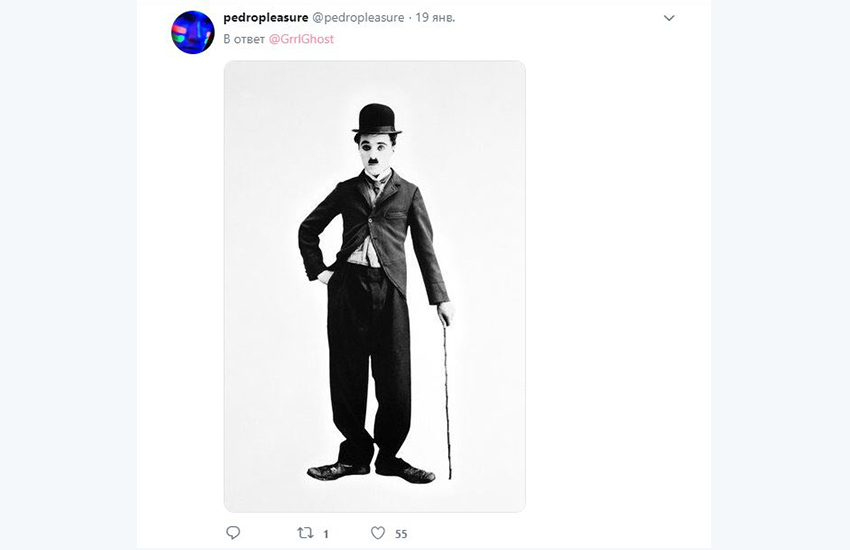Click the likes count number 55
The width and height of the screenshot is (850, 550).
coord(401,534)
